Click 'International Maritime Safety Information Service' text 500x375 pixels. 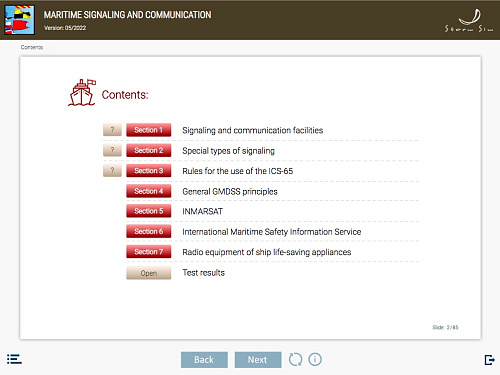click(x=272, y=232)
